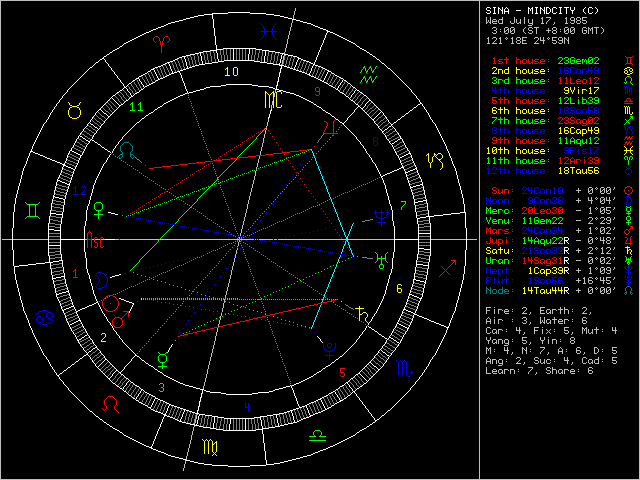Viewport: 640px width, 480px height.
Task: Click the Mercury glyph inside the chart wheel
Action: coord(162,359)
